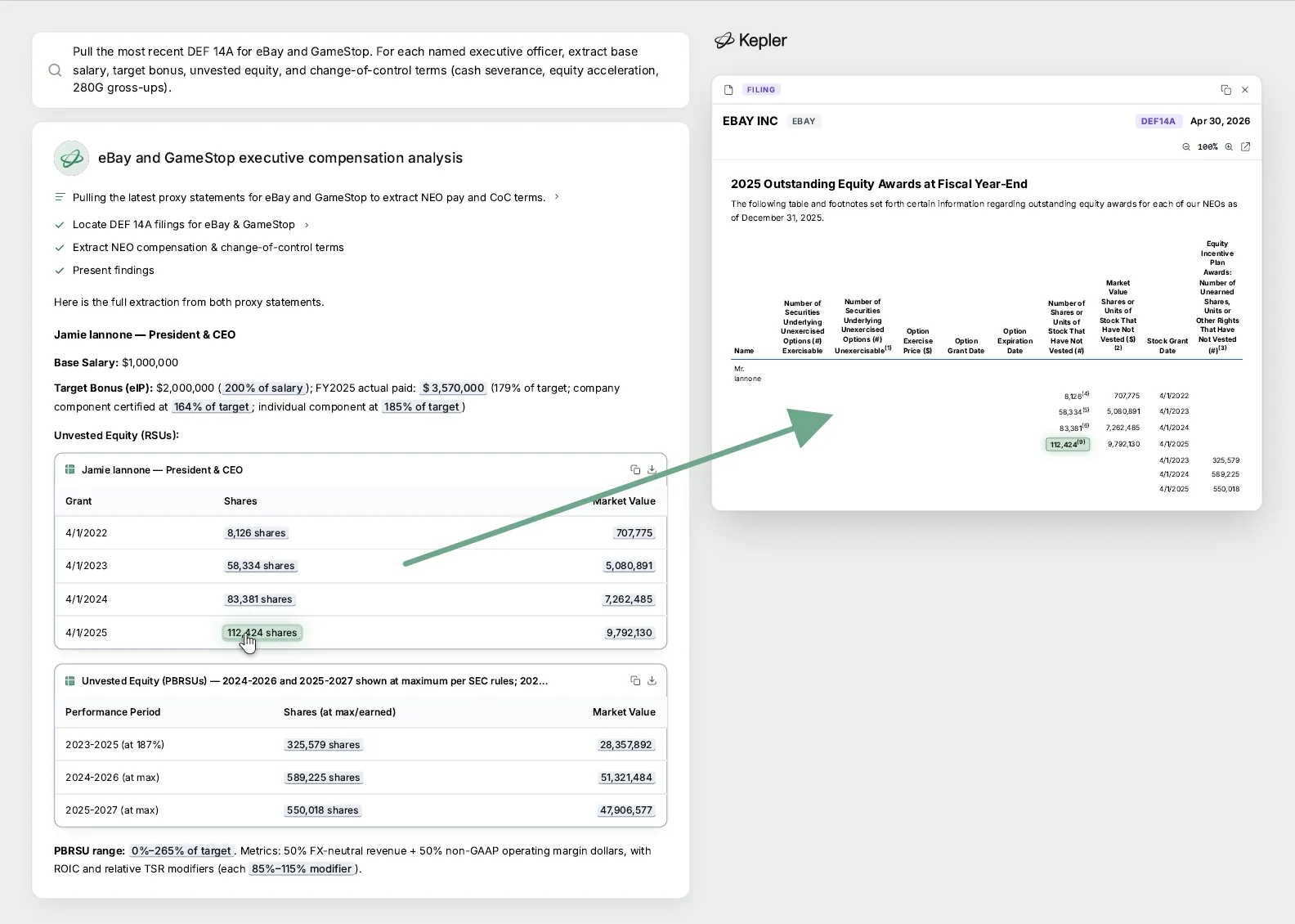This screenshot has height=924, width=1295.
Task: Click the 'Present findings' step
Action: [113, 271]
